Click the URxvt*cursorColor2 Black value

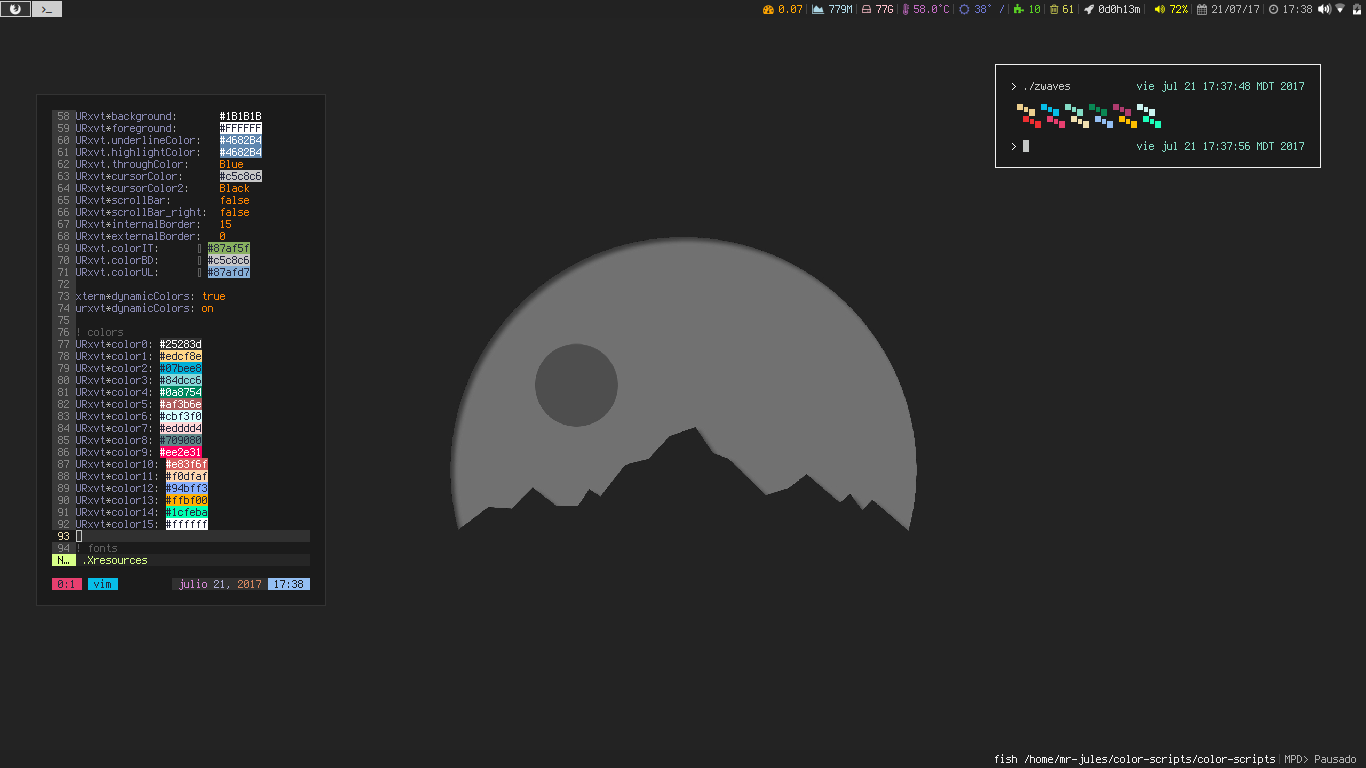(234, 189)
